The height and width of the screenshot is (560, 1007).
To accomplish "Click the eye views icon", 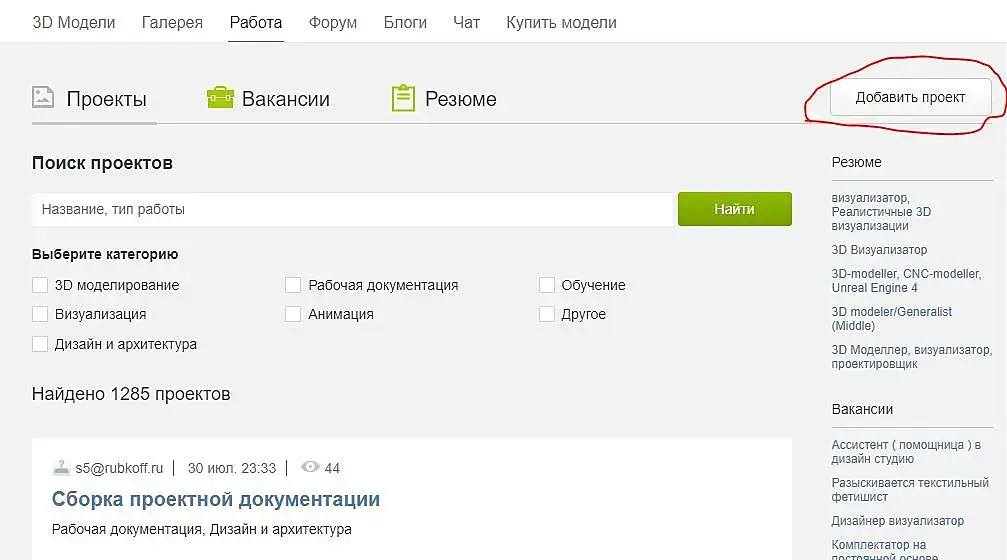I will 310,467.
